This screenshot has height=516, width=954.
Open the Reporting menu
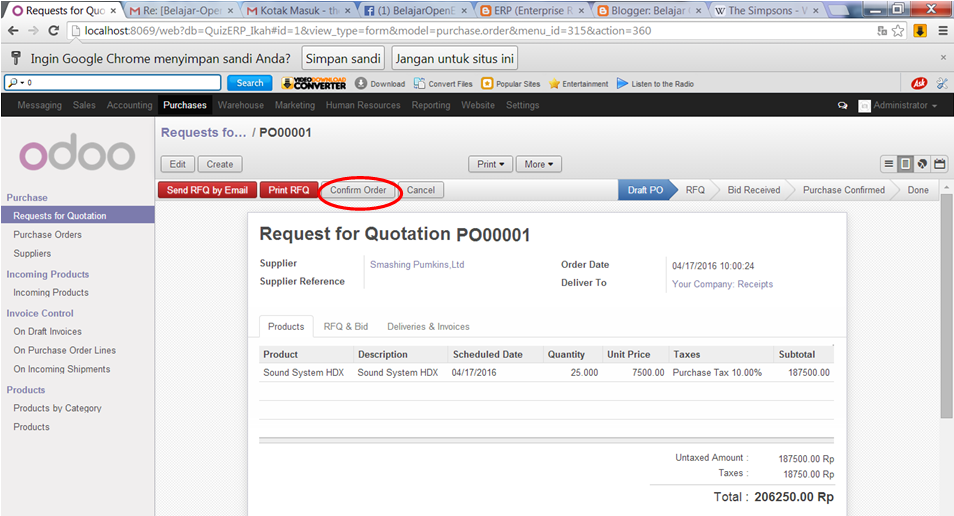tap(431, 105)
